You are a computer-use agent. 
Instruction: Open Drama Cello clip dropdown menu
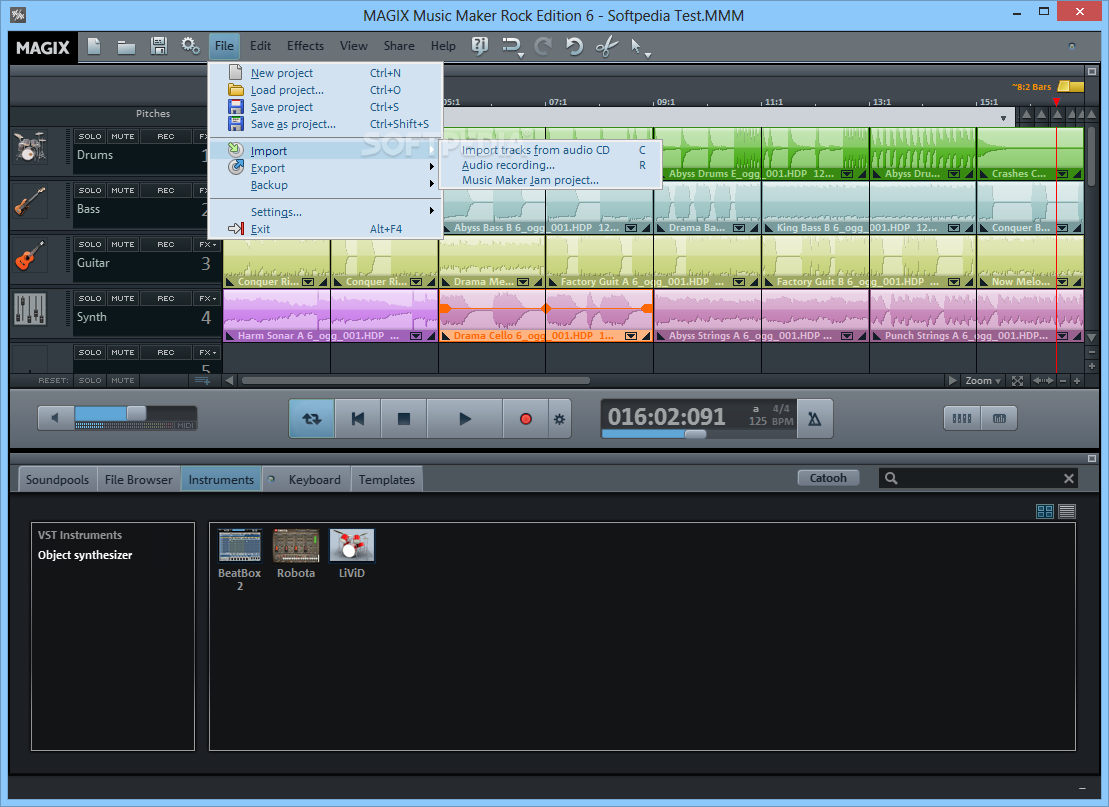coord(631,336)
